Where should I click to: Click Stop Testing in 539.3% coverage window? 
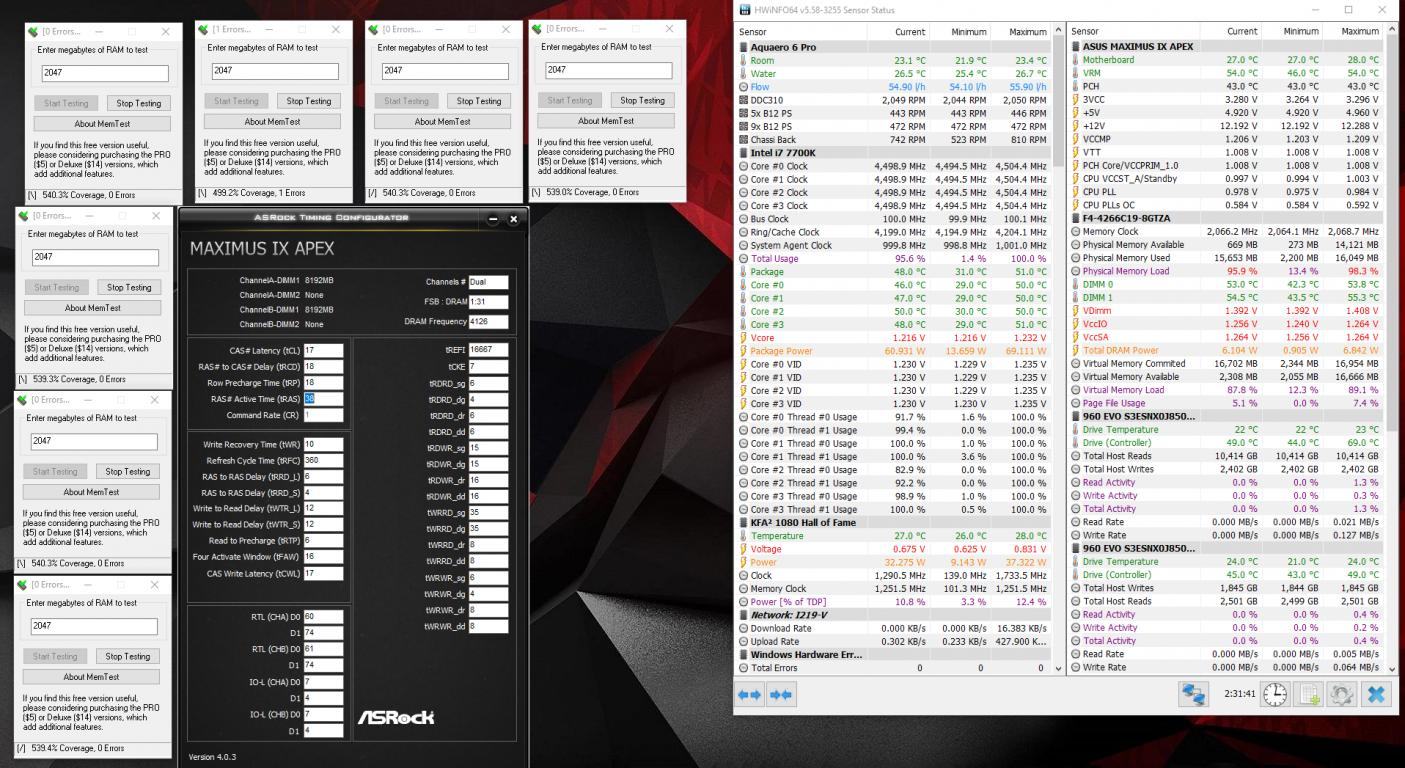[128, 287]
